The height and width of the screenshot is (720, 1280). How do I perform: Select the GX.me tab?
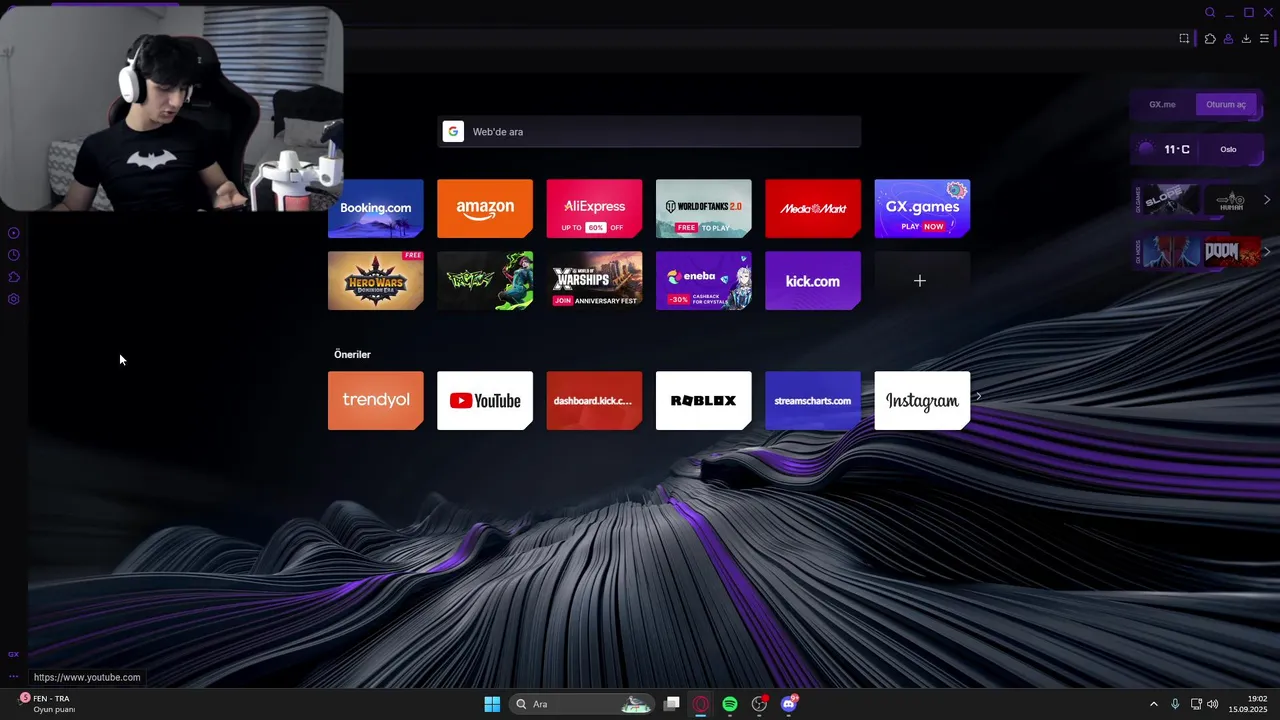click(1162, 104)
